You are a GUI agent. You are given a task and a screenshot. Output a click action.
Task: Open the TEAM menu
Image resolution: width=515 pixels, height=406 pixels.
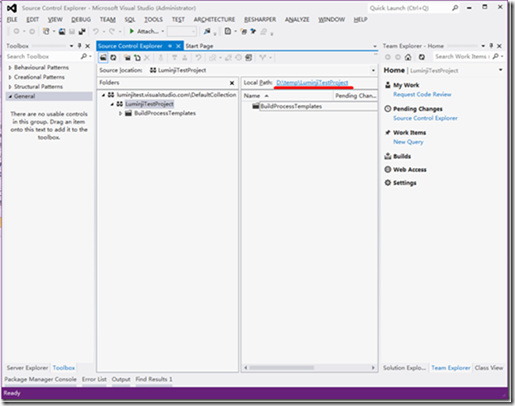click(108, 20)
